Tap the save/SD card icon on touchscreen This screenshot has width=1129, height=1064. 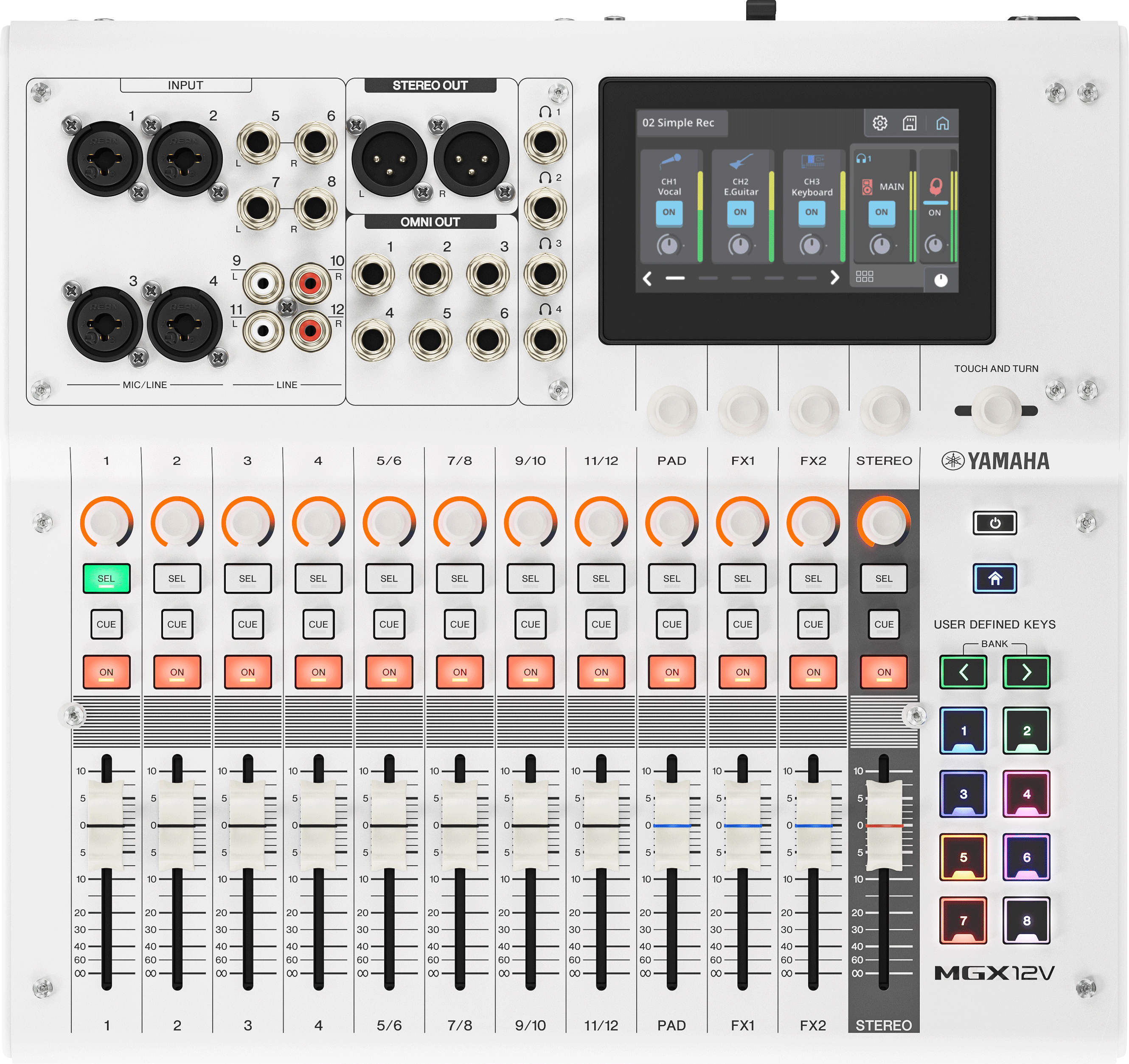point(910,123)
